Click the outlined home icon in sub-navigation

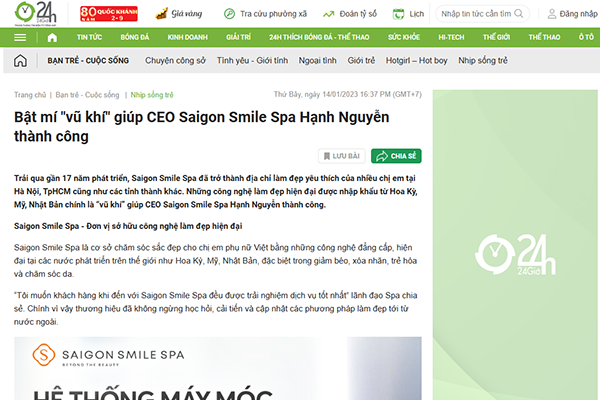20,60
